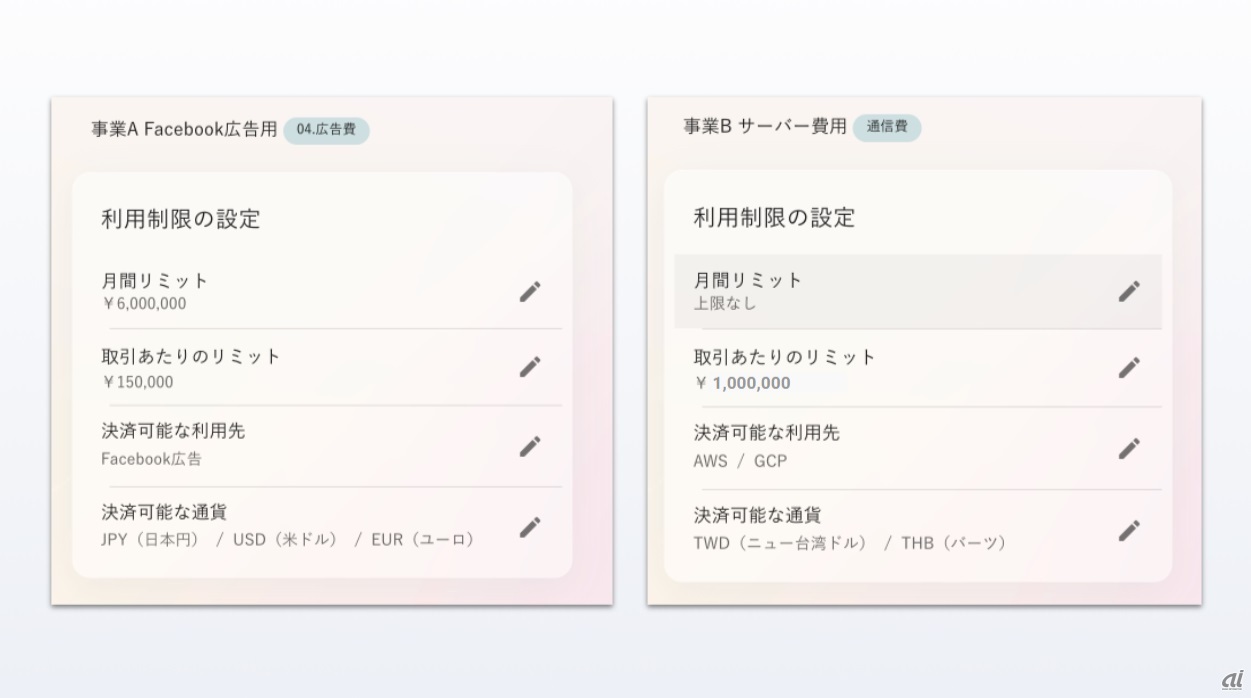The height and width of the screenshot is (698, 1251).
Task: Select the highlighted 月間リミット 上限なし row
Action: (918, 291)
